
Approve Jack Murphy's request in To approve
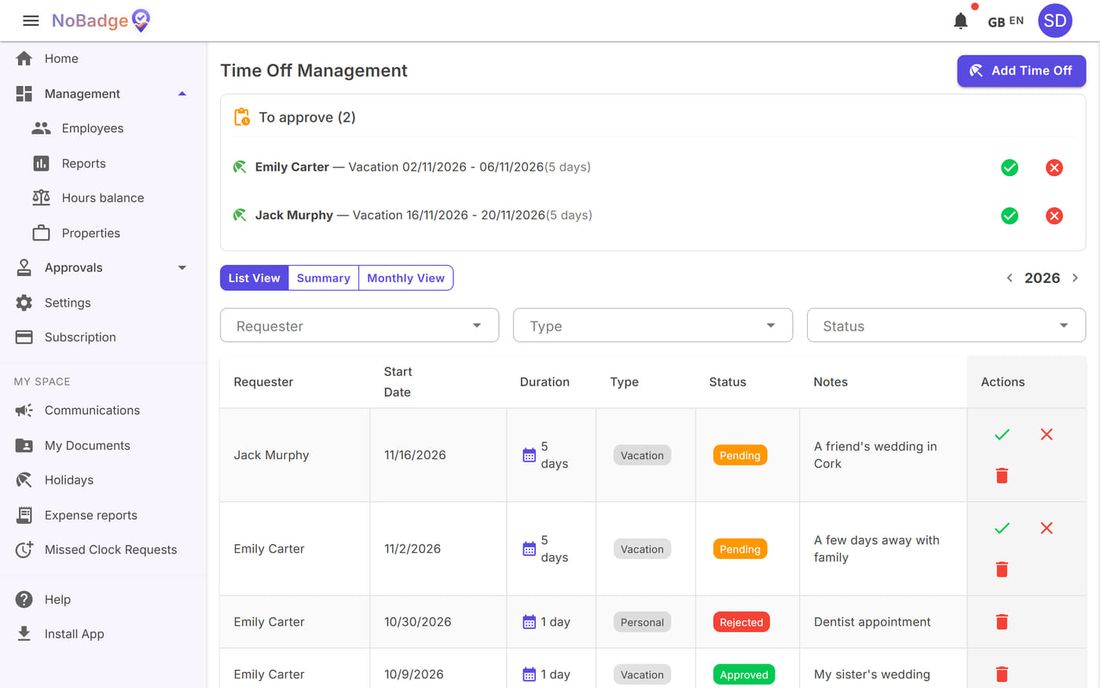(x=1010, y=216)
